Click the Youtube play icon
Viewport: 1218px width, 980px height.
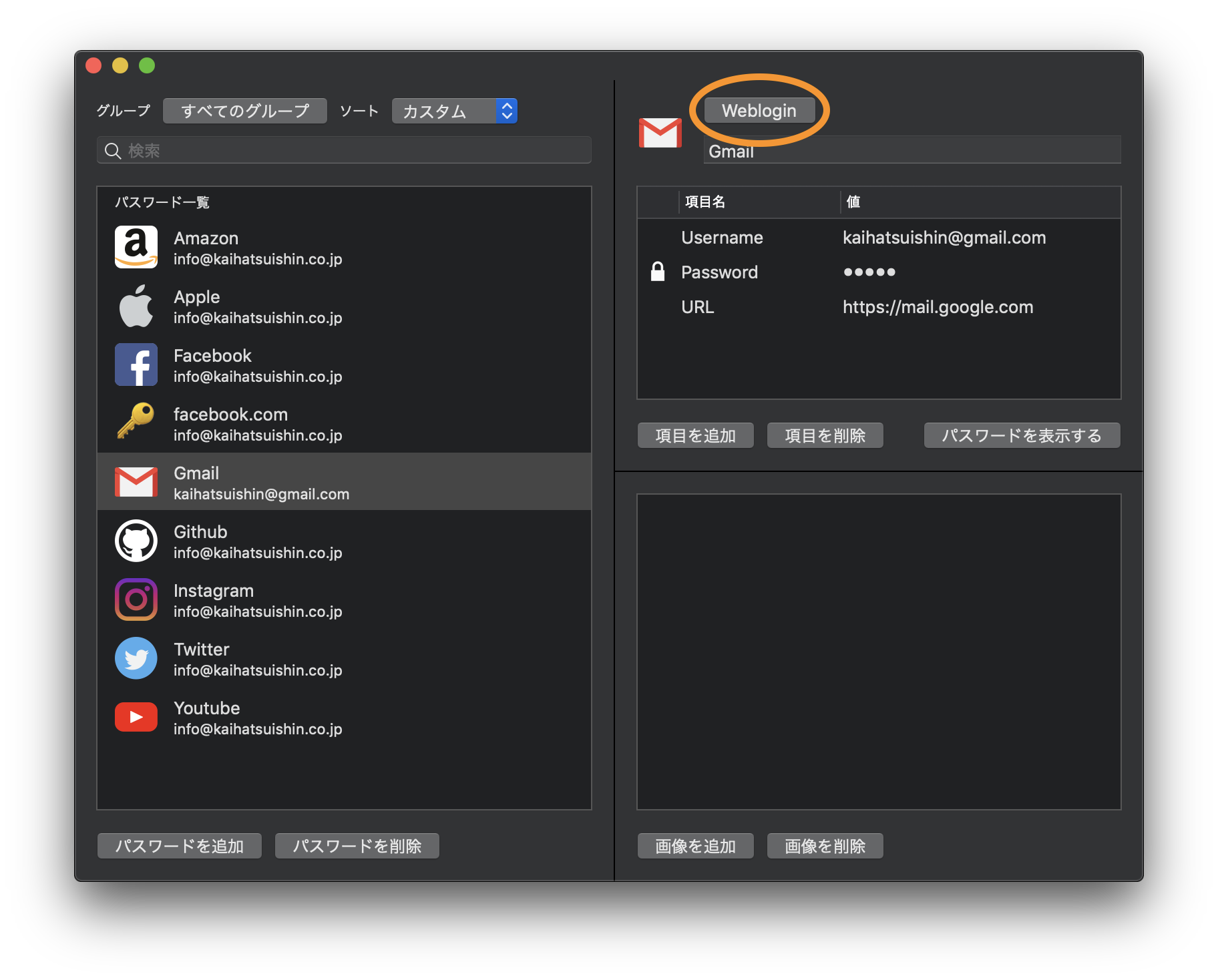[x=136, y=717]
